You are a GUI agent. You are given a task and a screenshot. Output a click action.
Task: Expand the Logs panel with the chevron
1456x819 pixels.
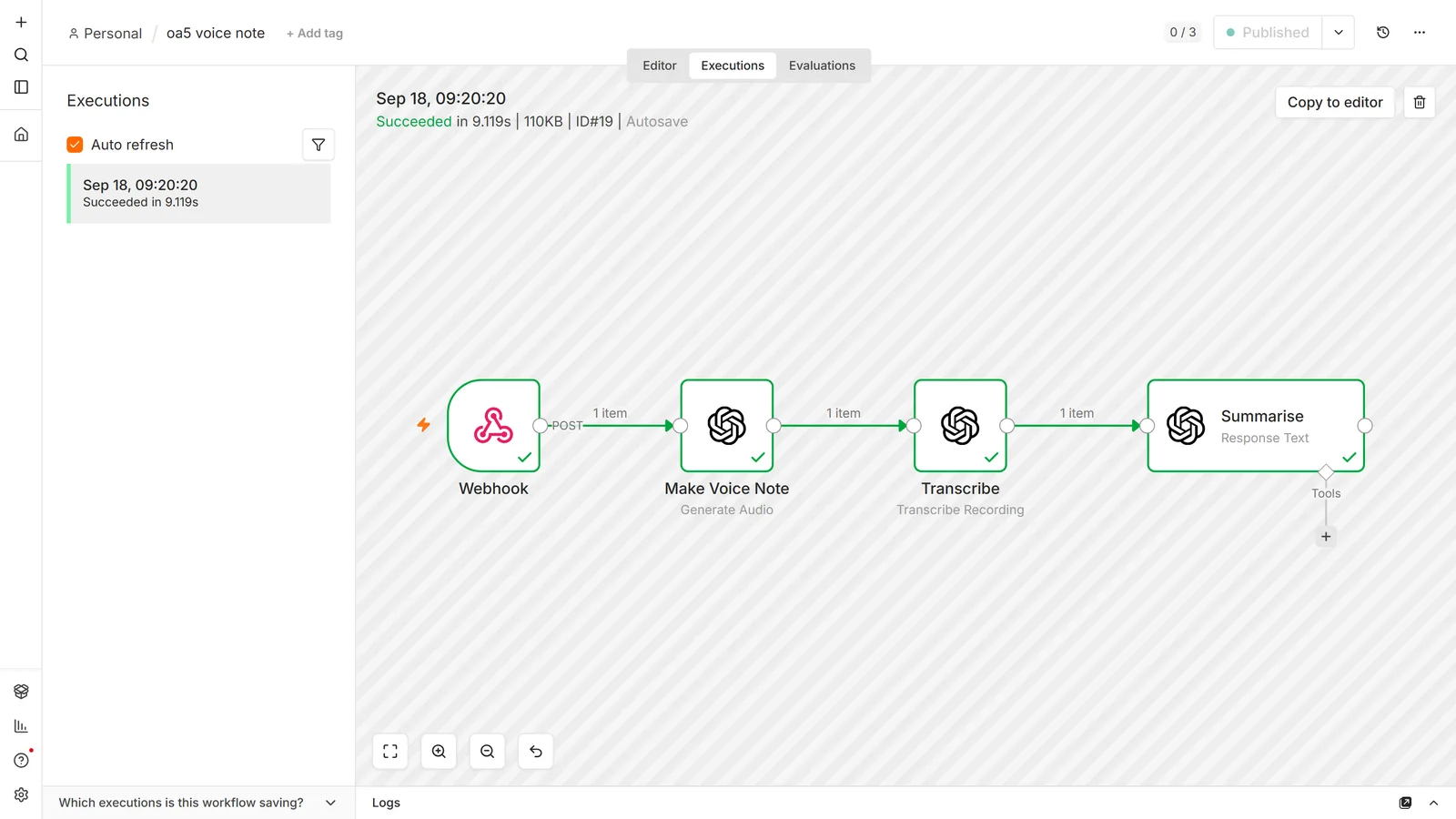(x=1434, y=803)
